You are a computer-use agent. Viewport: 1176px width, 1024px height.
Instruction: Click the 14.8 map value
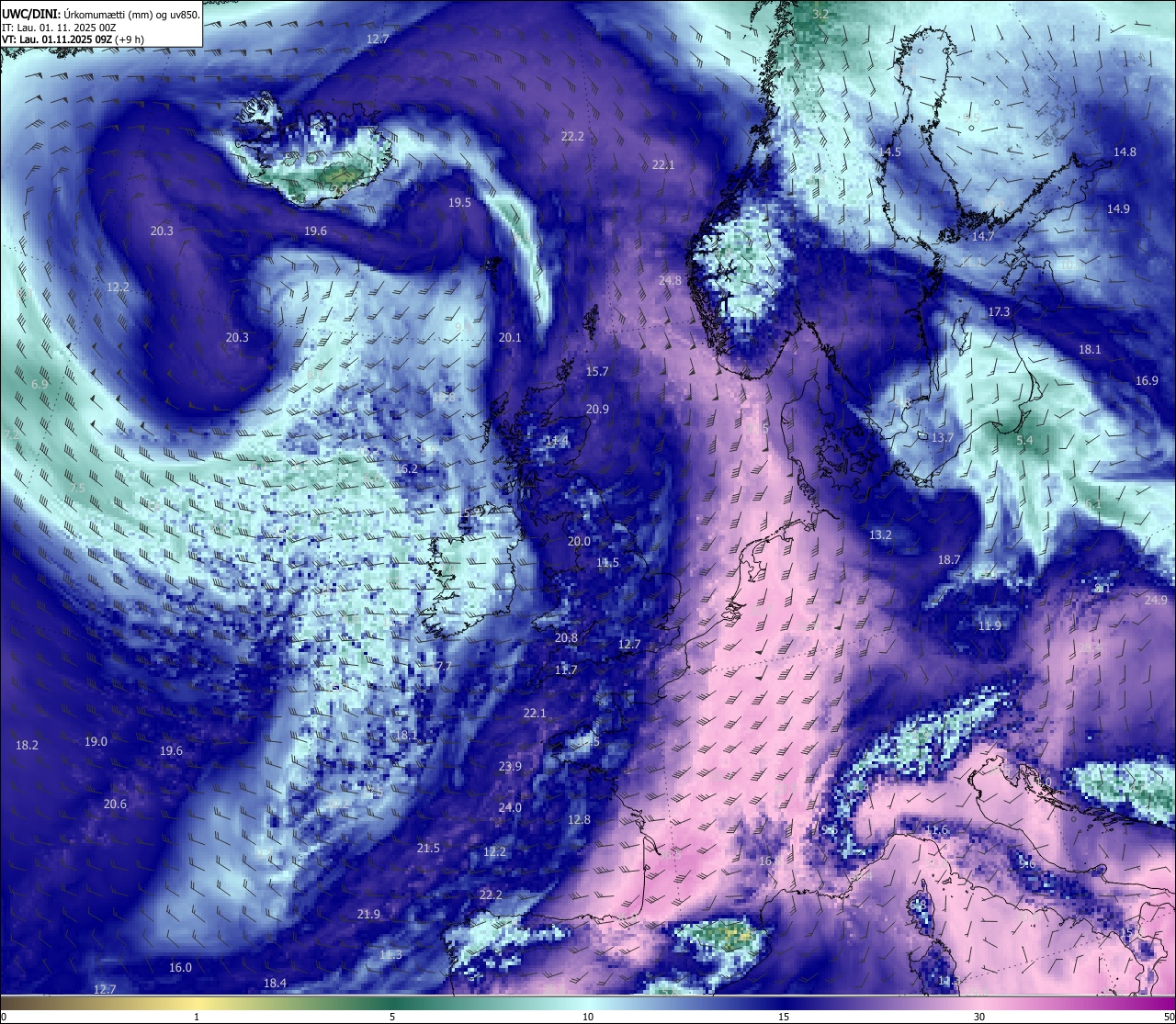pyautogui.click(x=1125, y=152)
